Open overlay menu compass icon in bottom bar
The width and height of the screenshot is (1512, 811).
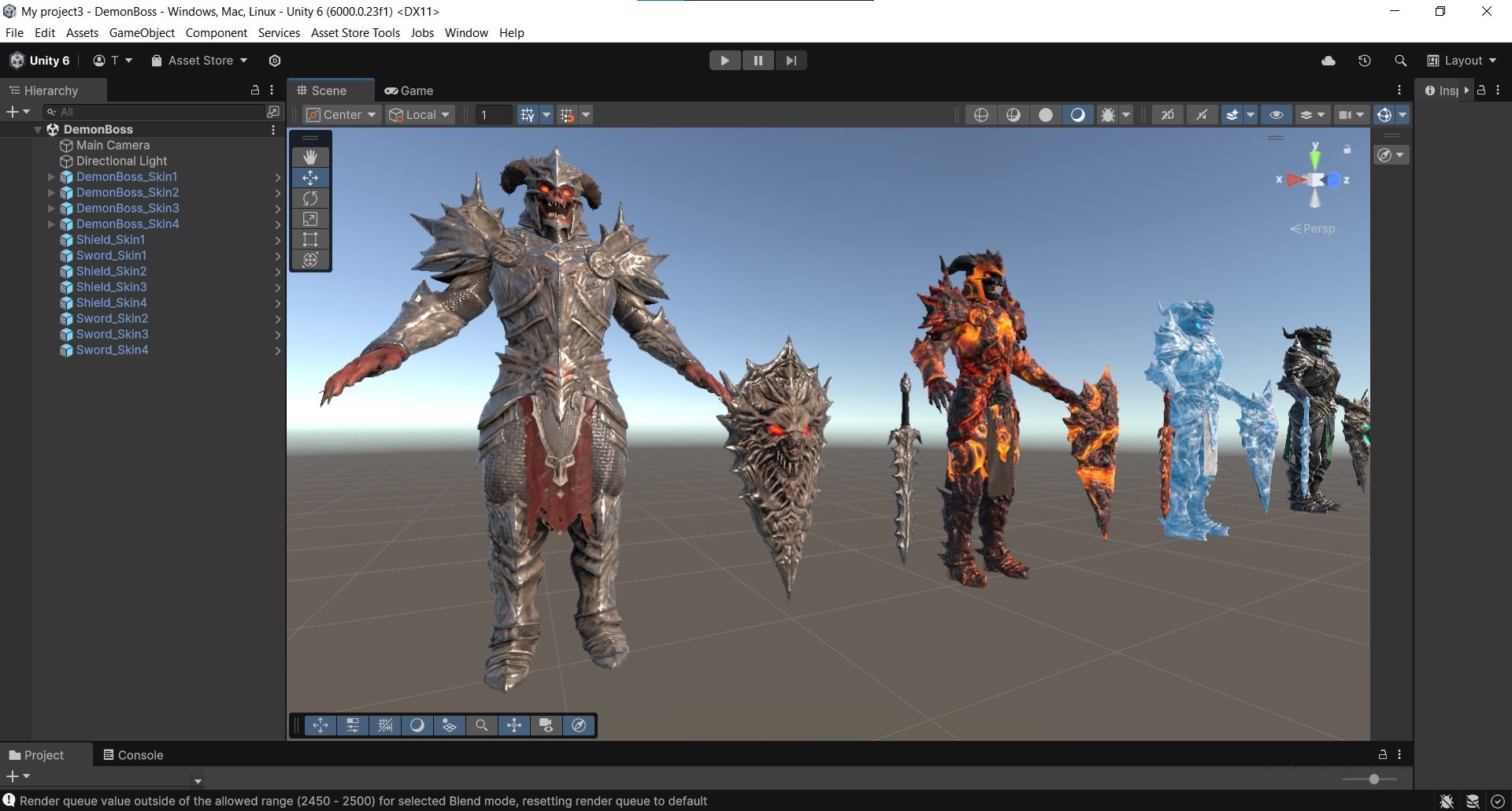tap(579, 725)
